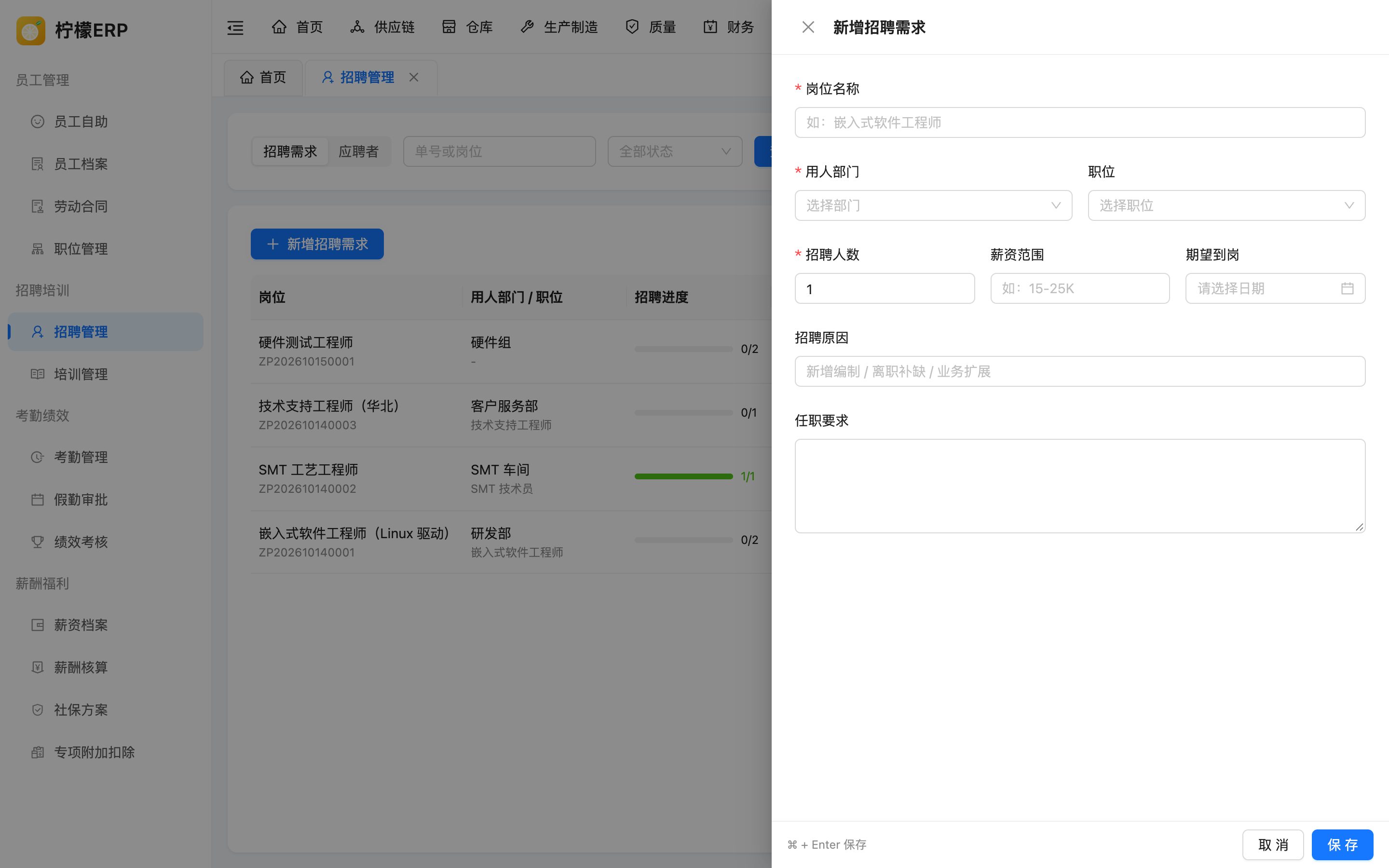Click the 招聘原因 input field
Image resolution: width=1389 pixels, height=868 pixels.
1080,371
